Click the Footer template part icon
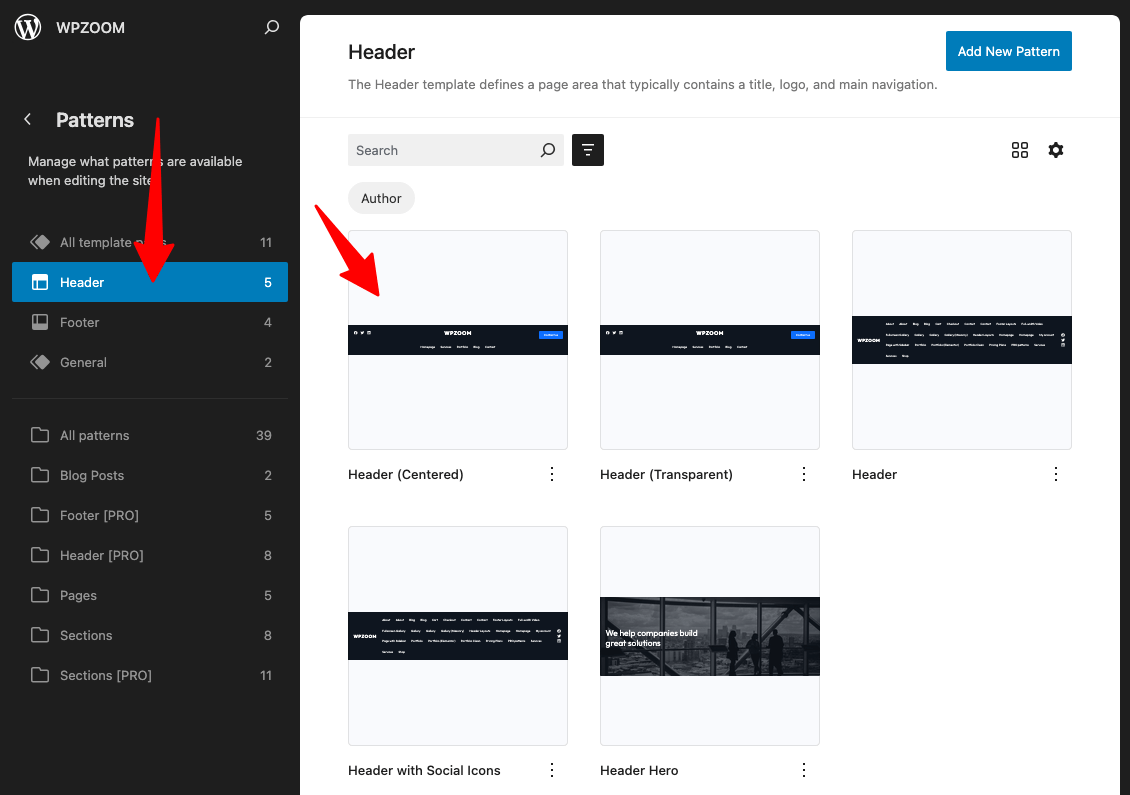This screenshot has height=795, width=1130. pos(40,322)
